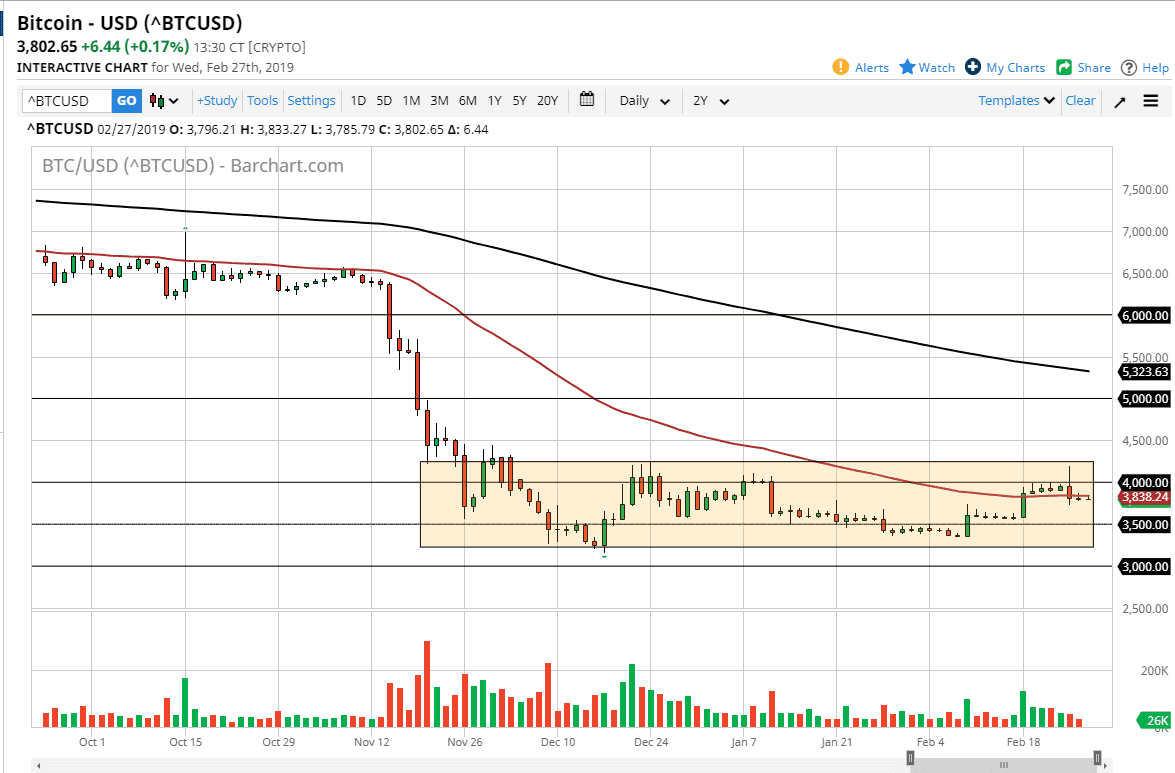Select the candlestick chart type icon
The height and width of the screenshot is (773, 1175).
click(x=156, y=100)
